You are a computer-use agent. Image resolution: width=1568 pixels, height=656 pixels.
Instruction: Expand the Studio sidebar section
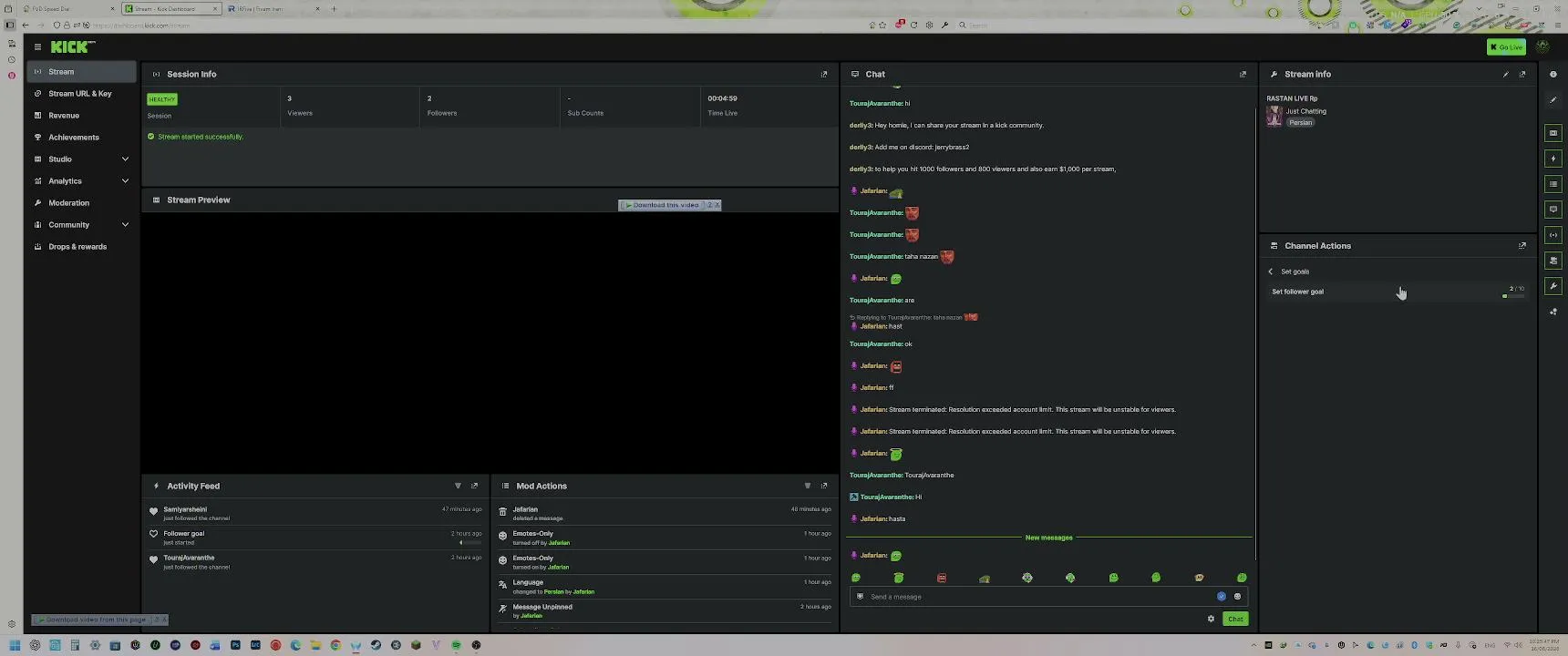coord(125,159)
